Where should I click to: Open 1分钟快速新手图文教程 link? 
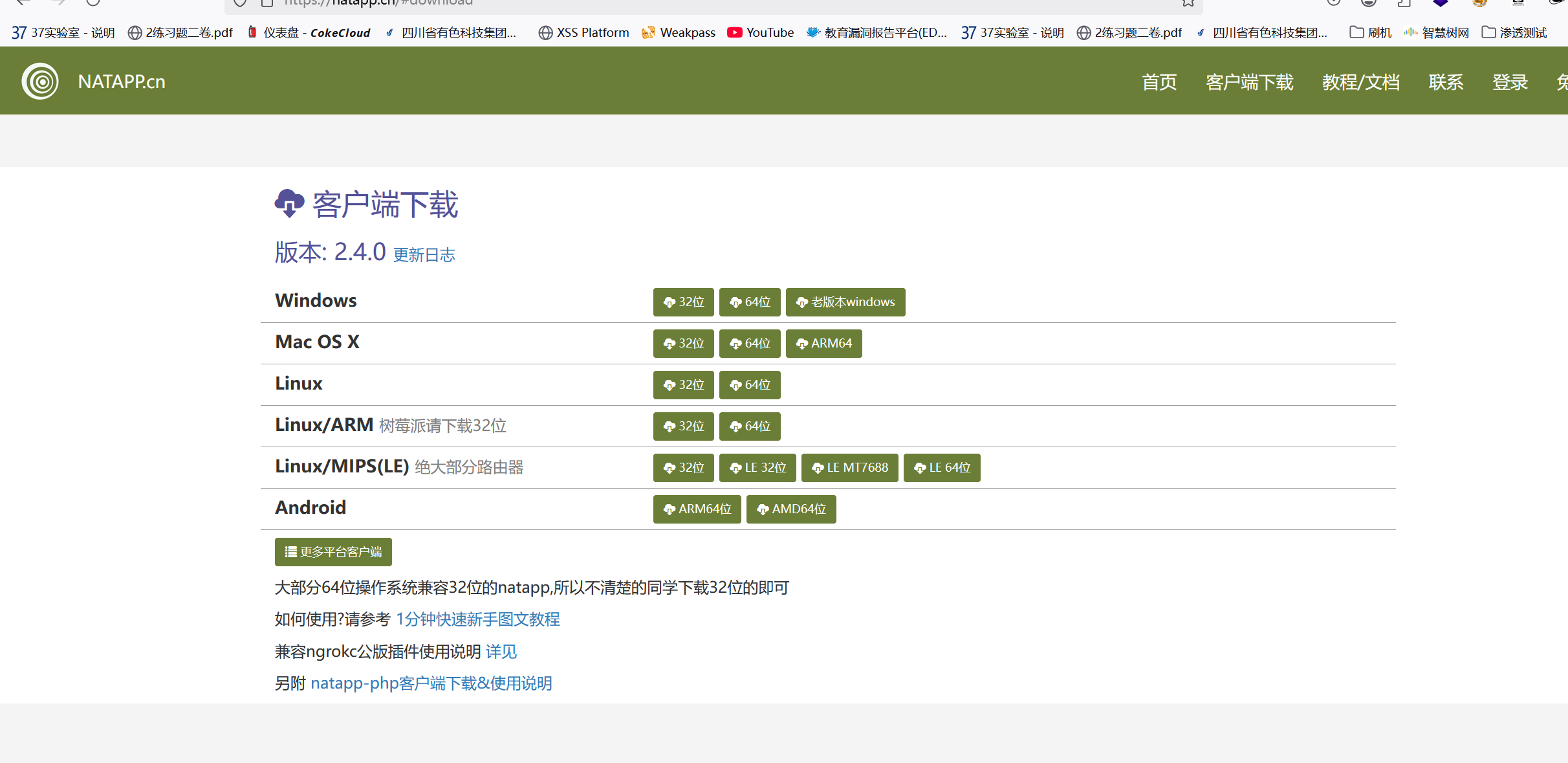pyautogui.click(x=477, y=619)
